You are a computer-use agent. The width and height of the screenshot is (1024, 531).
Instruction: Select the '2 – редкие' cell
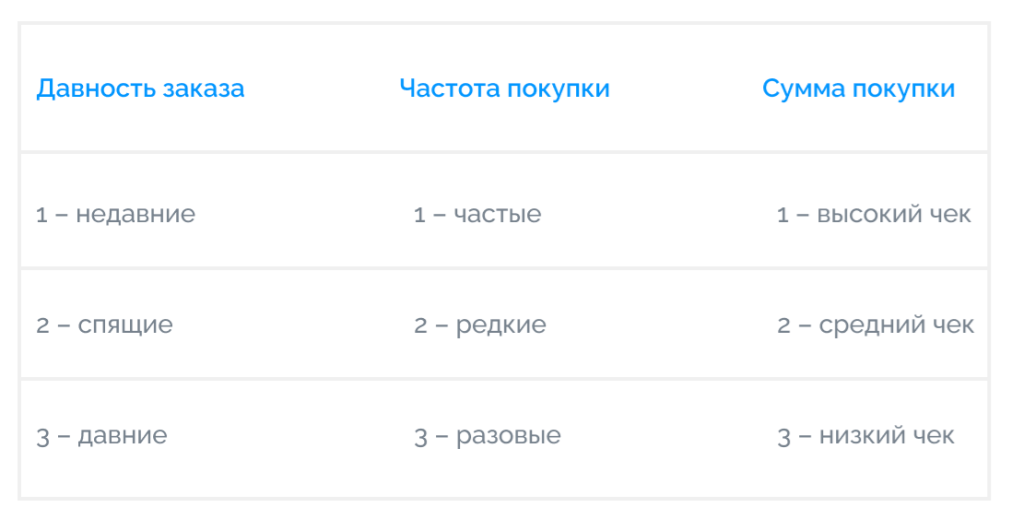pos(480,325)
